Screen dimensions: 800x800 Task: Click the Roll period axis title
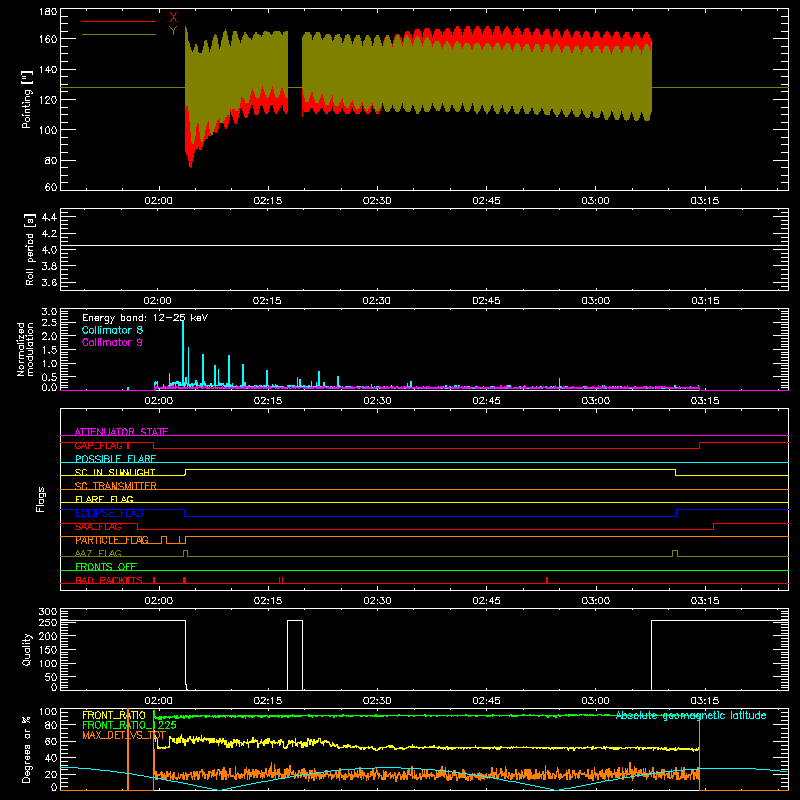(x=29, y=249)
